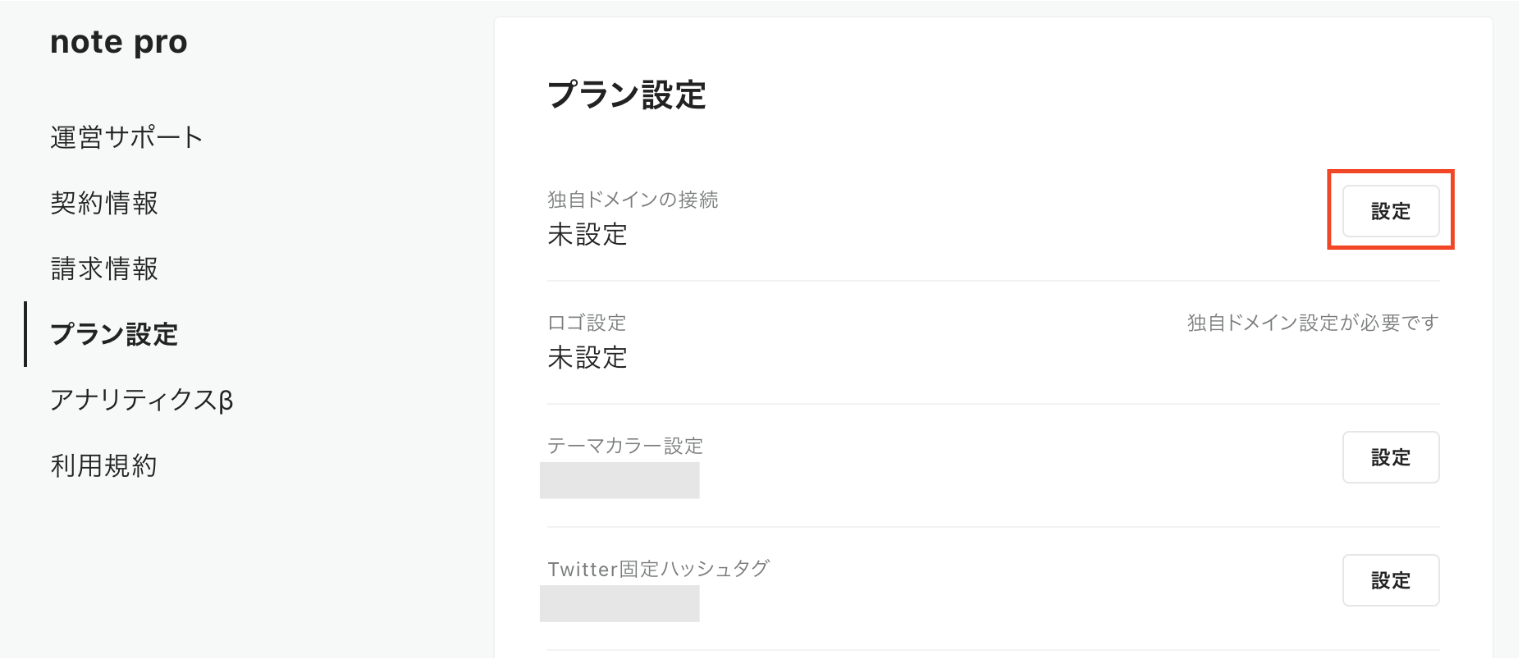Screen dimensions: 1519x658
Task: Click gray placeholder under Twitter固定ハッシュタグ
Action: [x=619, y=603]
